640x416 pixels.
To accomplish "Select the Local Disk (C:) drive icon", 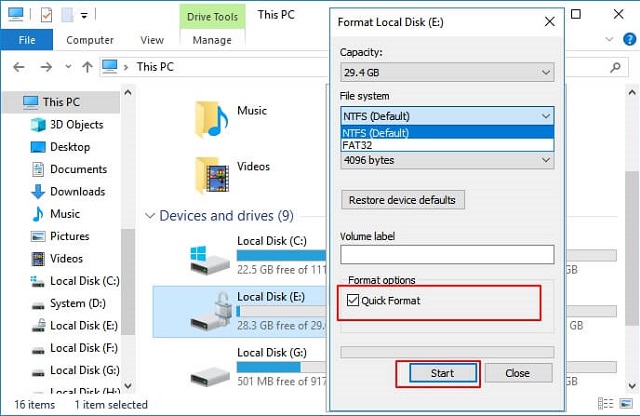I will click(209, 260).
